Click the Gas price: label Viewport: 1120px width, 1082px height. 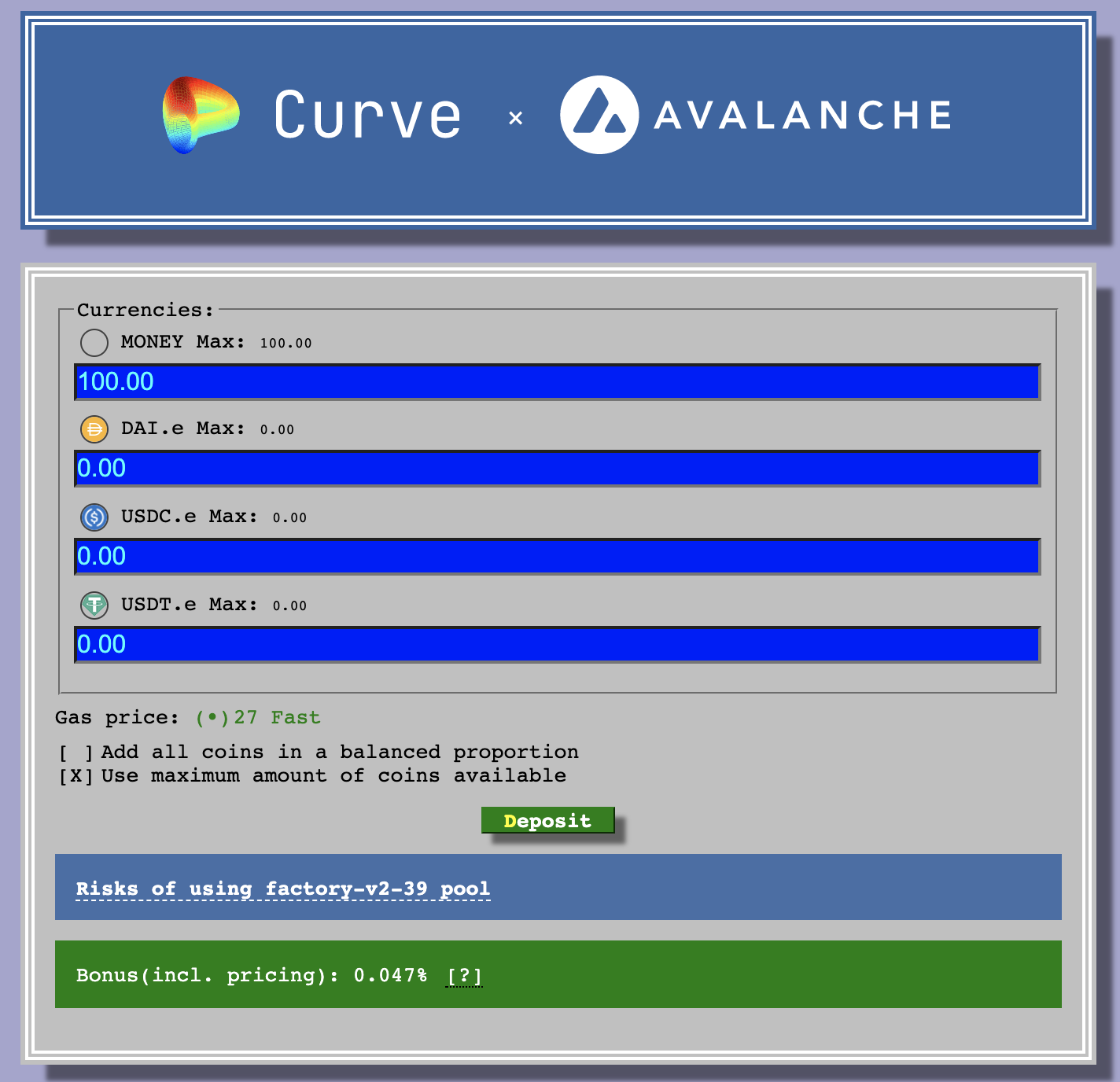[117, 717]
